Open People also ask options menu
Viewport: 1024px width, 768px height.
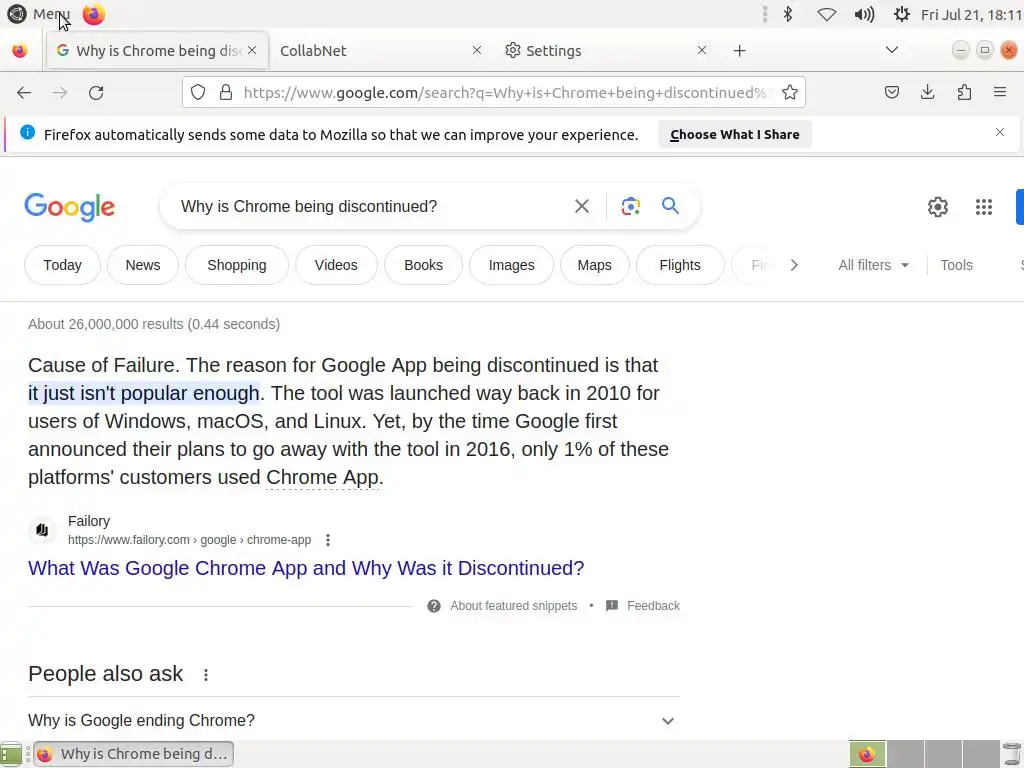click(206, 675)
